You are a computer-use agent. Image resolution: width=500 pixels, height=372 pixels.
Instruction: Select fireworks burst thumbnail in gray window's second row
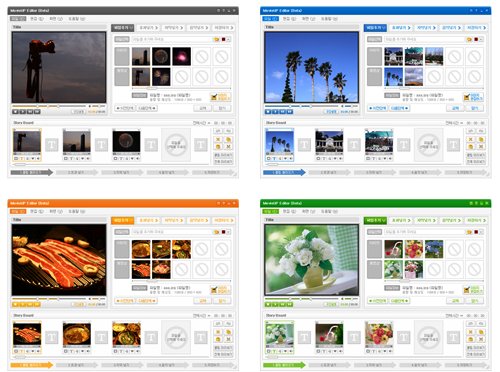pyautogui.click(x=161, y=77)
